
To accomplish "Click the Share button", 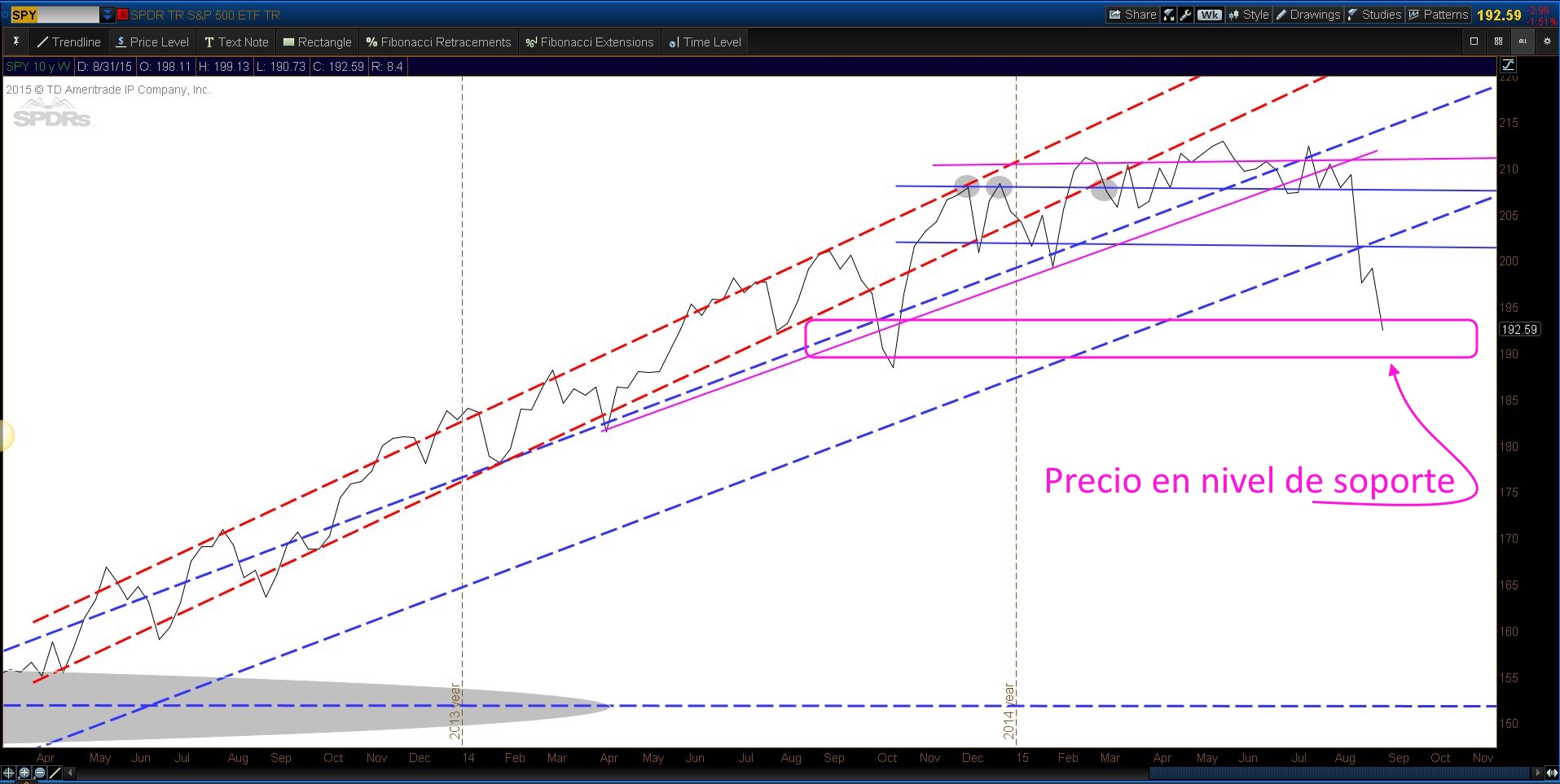I will point(1132,14).
